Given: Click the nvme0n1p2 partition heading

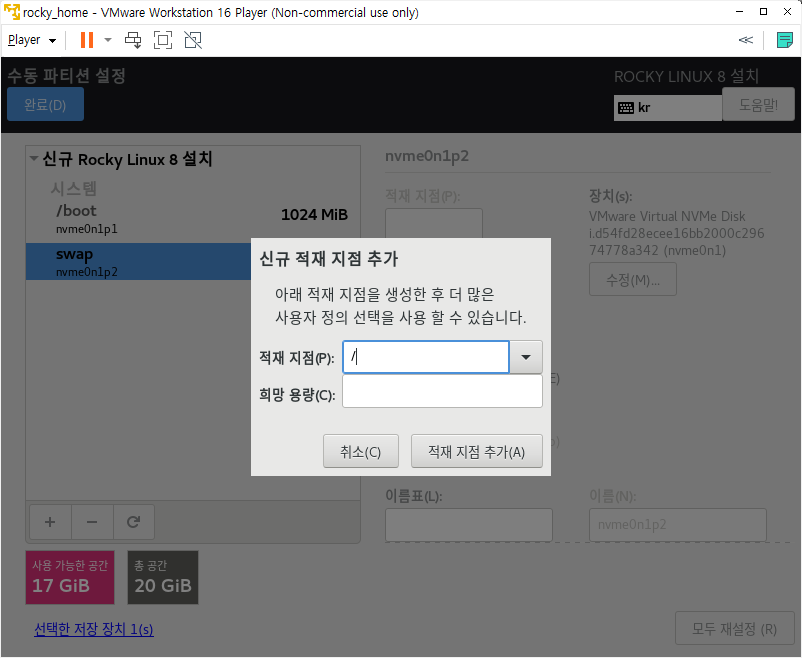Looking at the screenshot, I should click(427, 156).
